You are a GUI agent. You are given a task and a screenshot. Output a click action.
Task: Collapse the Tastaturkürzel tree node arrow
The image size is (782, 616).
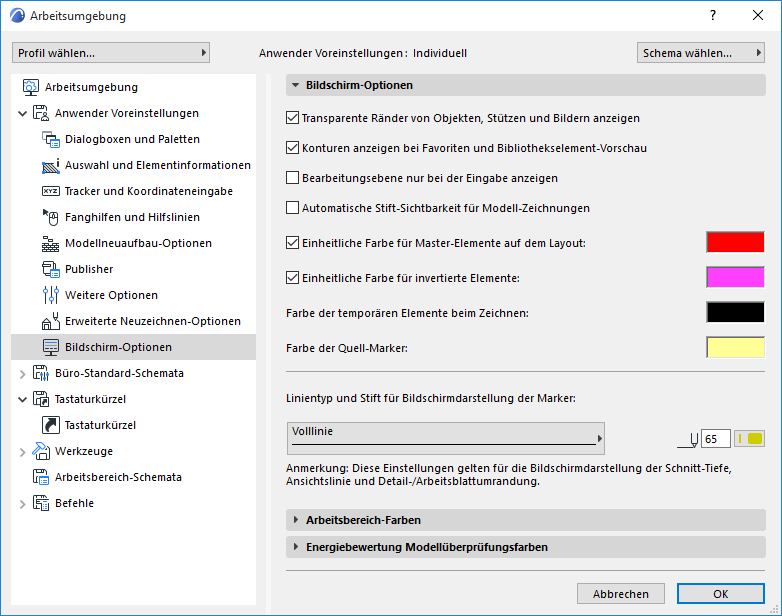pyautogui.click(x=22, y=400)
